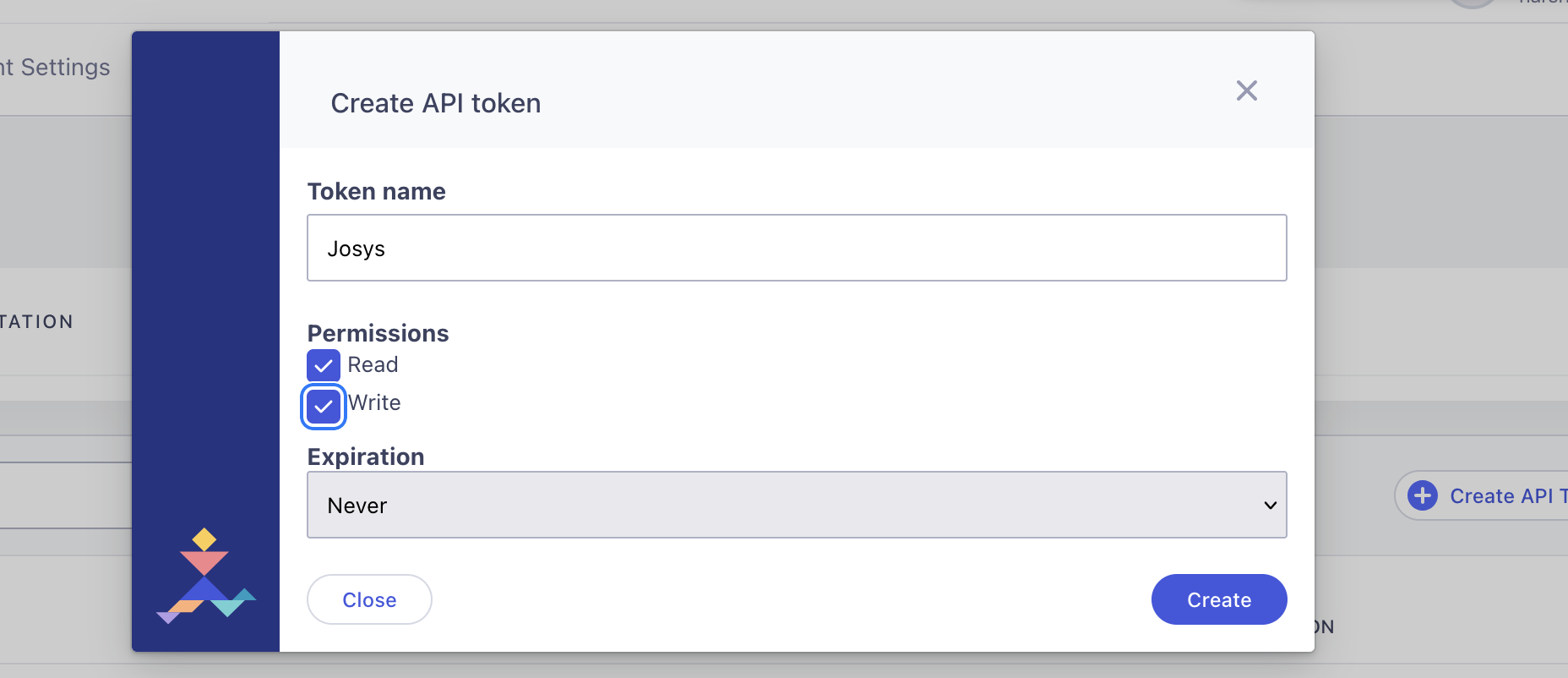Click the tangram logo in the blue sidebar

(205, 577)
